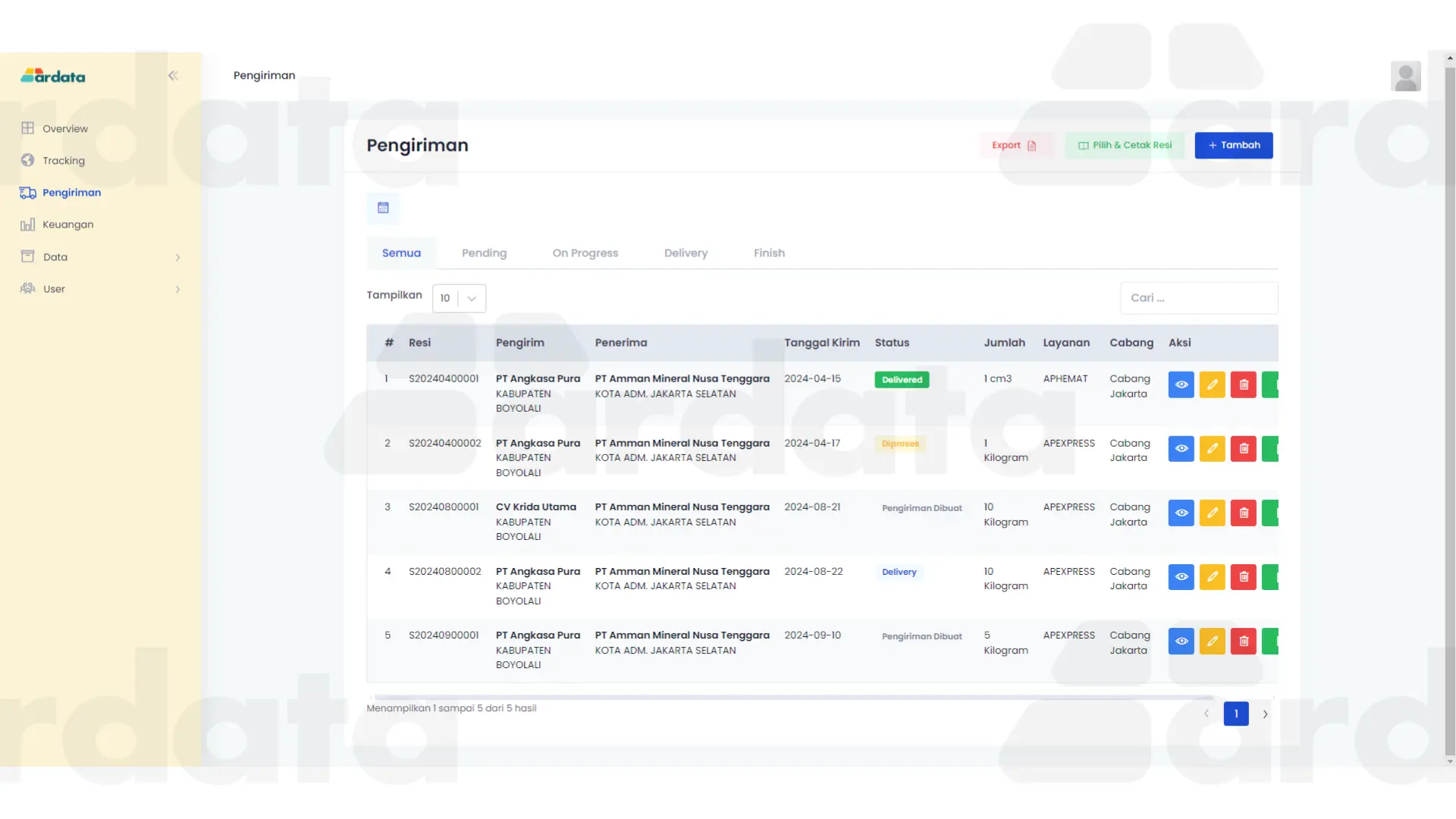
Task: Switch to the Finish tab
Action: [769, 253]
